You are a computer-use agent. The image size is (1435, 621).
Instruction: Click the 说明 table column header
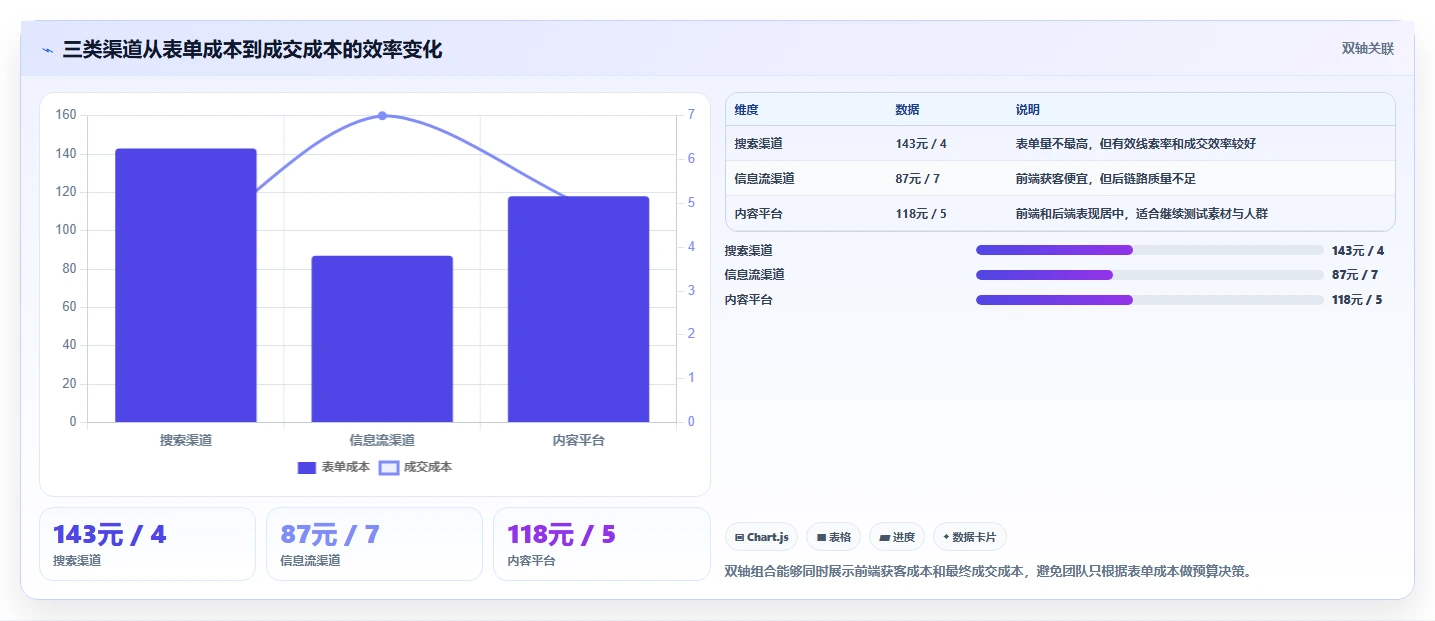point(1027,110)
